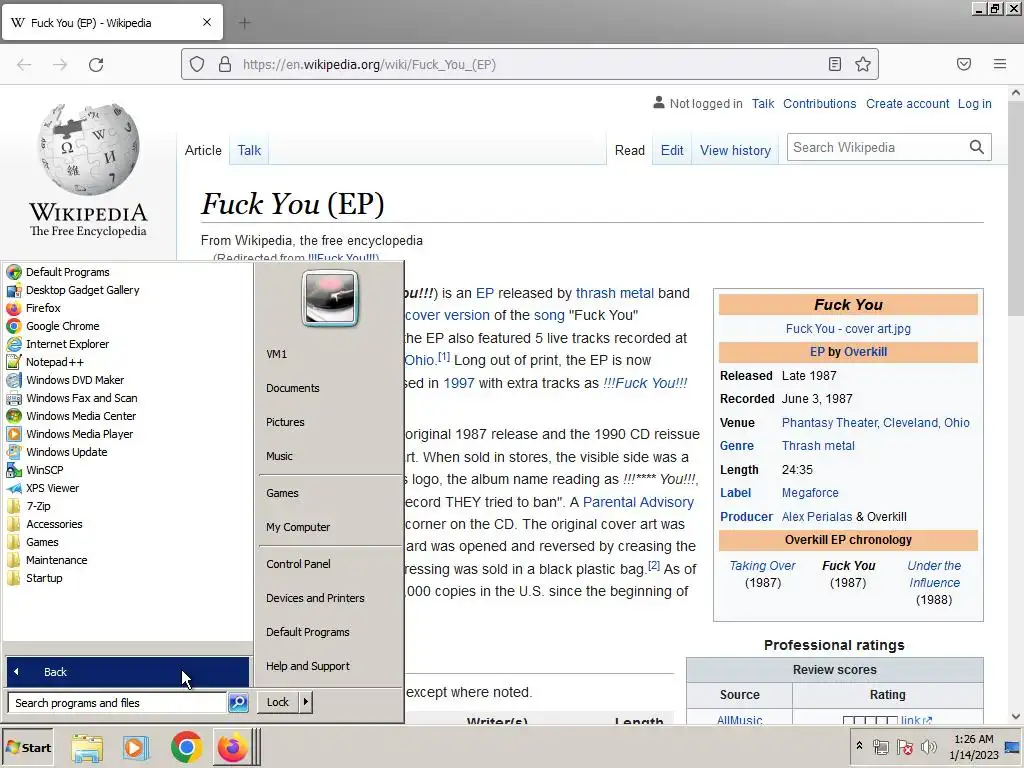Open the Megaforce label link
1024x768 pixels.
[810, 492]
